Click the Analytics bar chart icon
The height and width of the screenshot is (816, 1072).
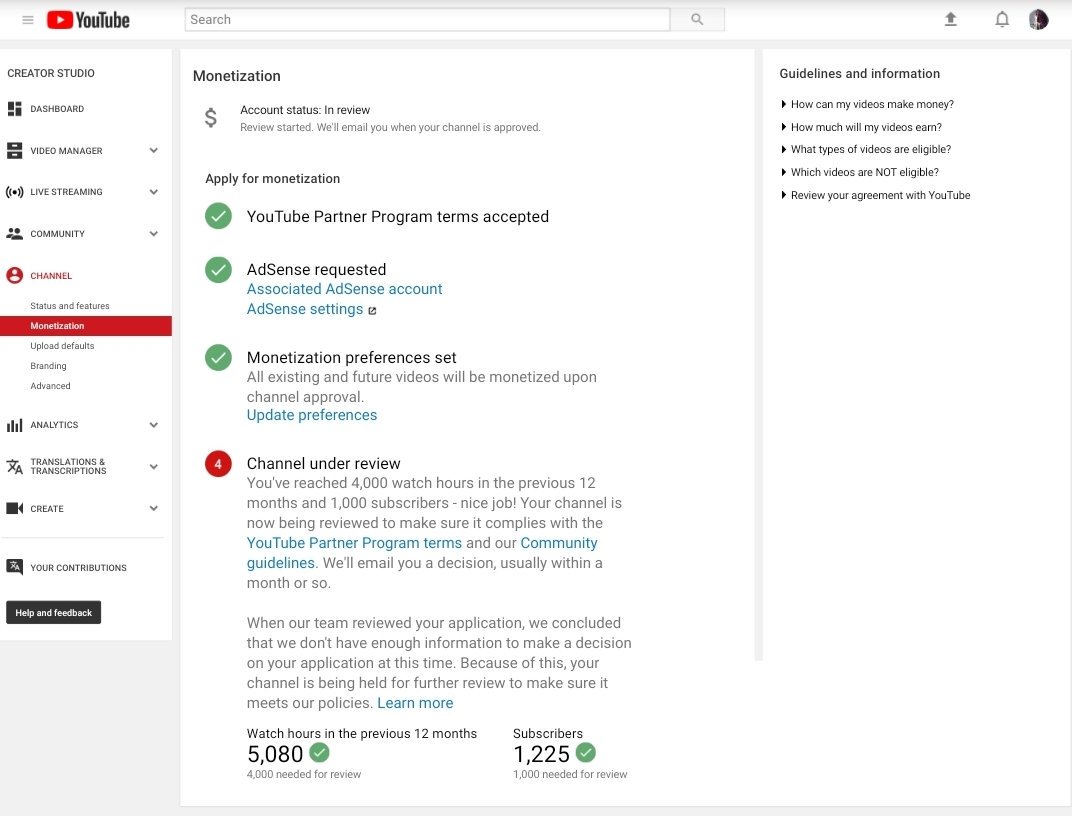[14, 425]
